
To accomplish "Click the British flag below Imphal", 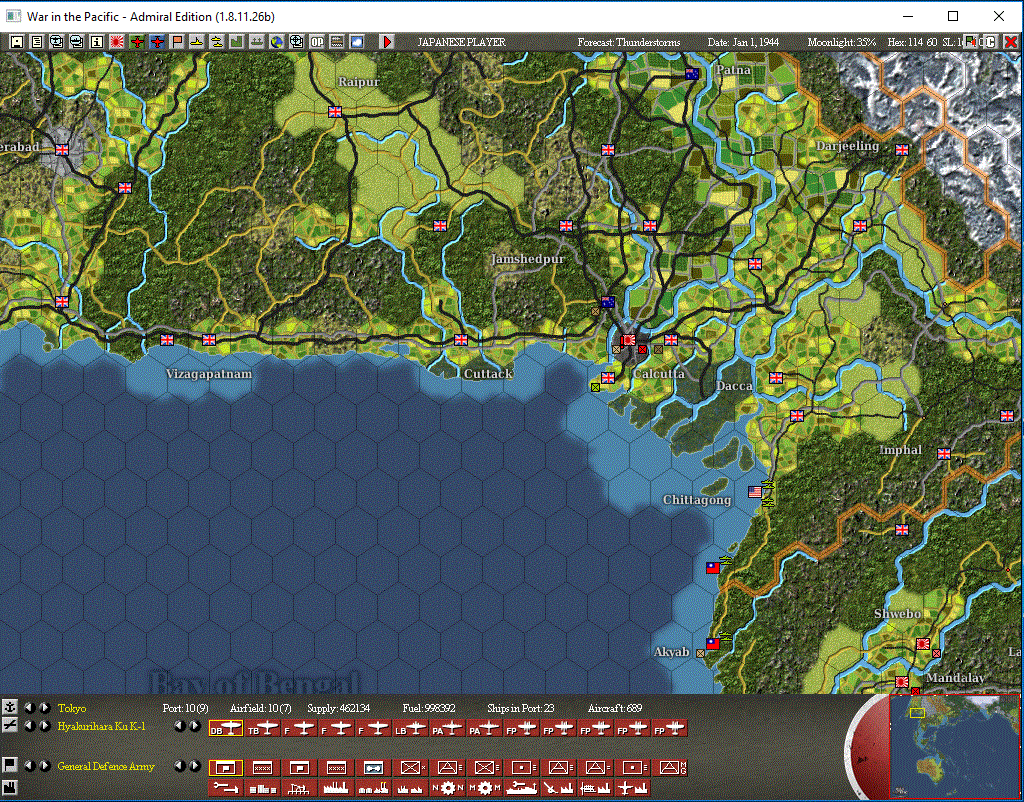I will tap(902, 530).
